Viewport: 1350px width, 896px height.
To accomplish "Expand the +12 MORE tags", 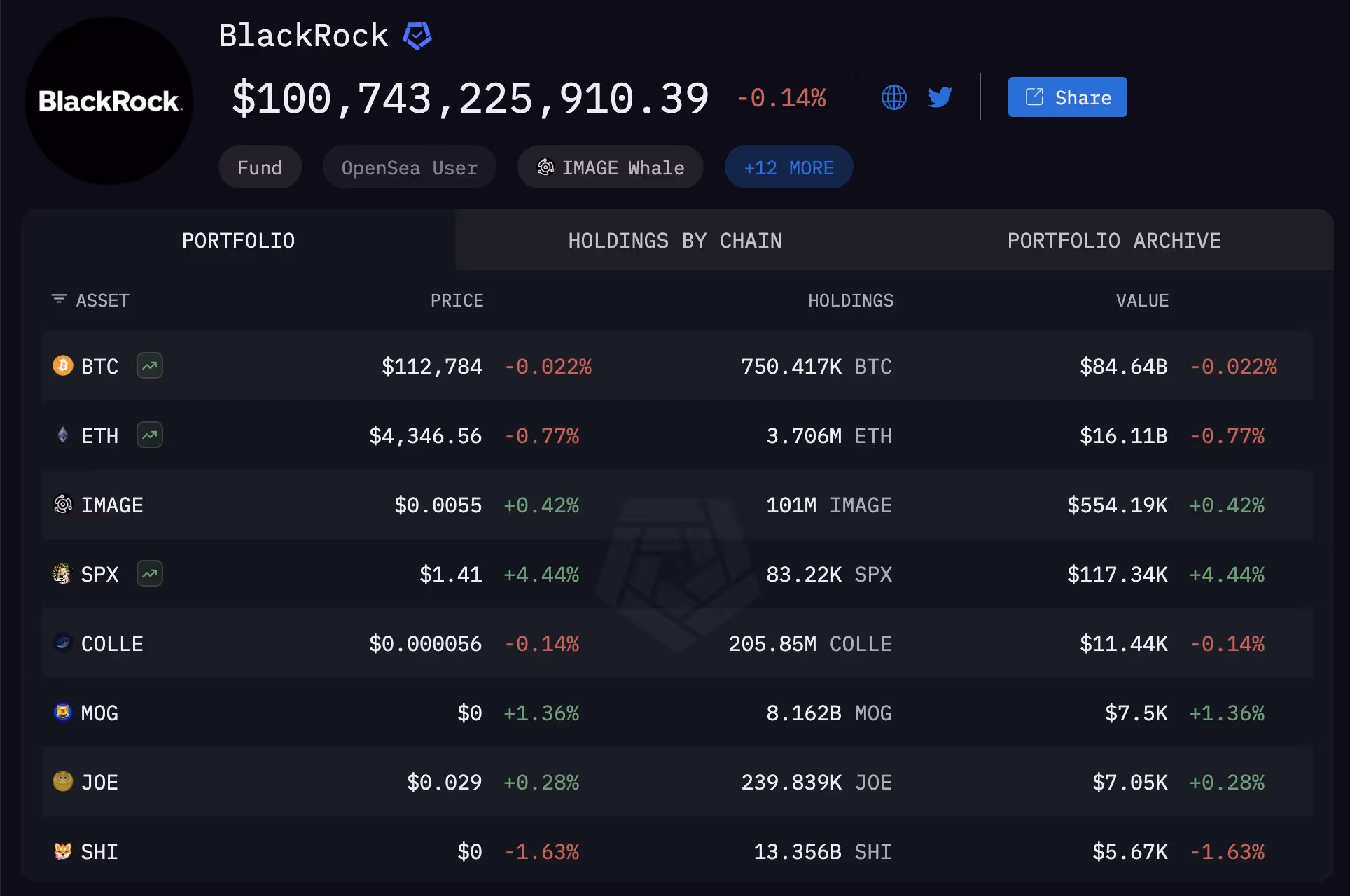I will 788,168.
